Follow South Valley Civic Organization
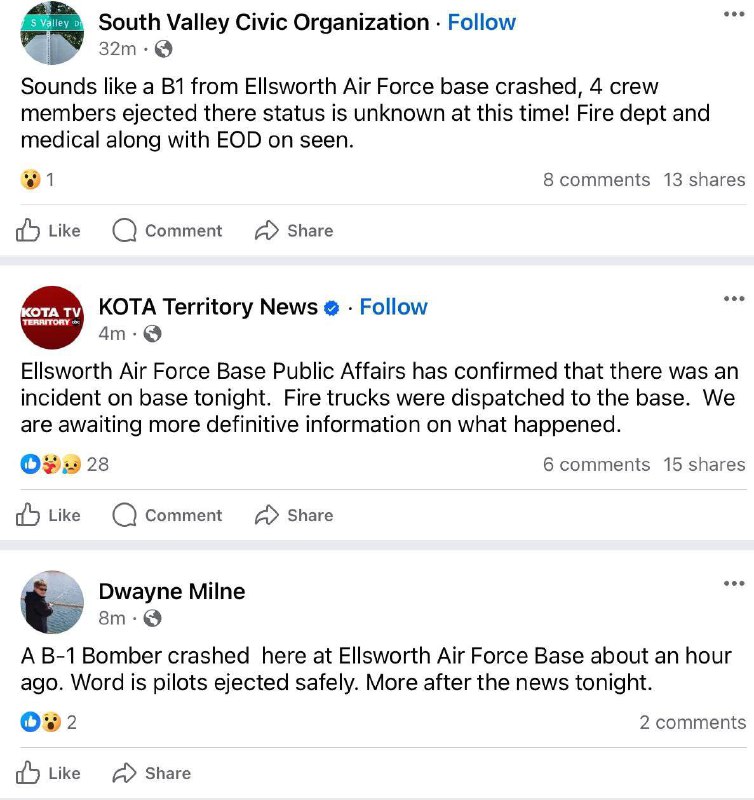Image resolution: width=754 pixels, height=800 pixels. (x=482, y=22)
